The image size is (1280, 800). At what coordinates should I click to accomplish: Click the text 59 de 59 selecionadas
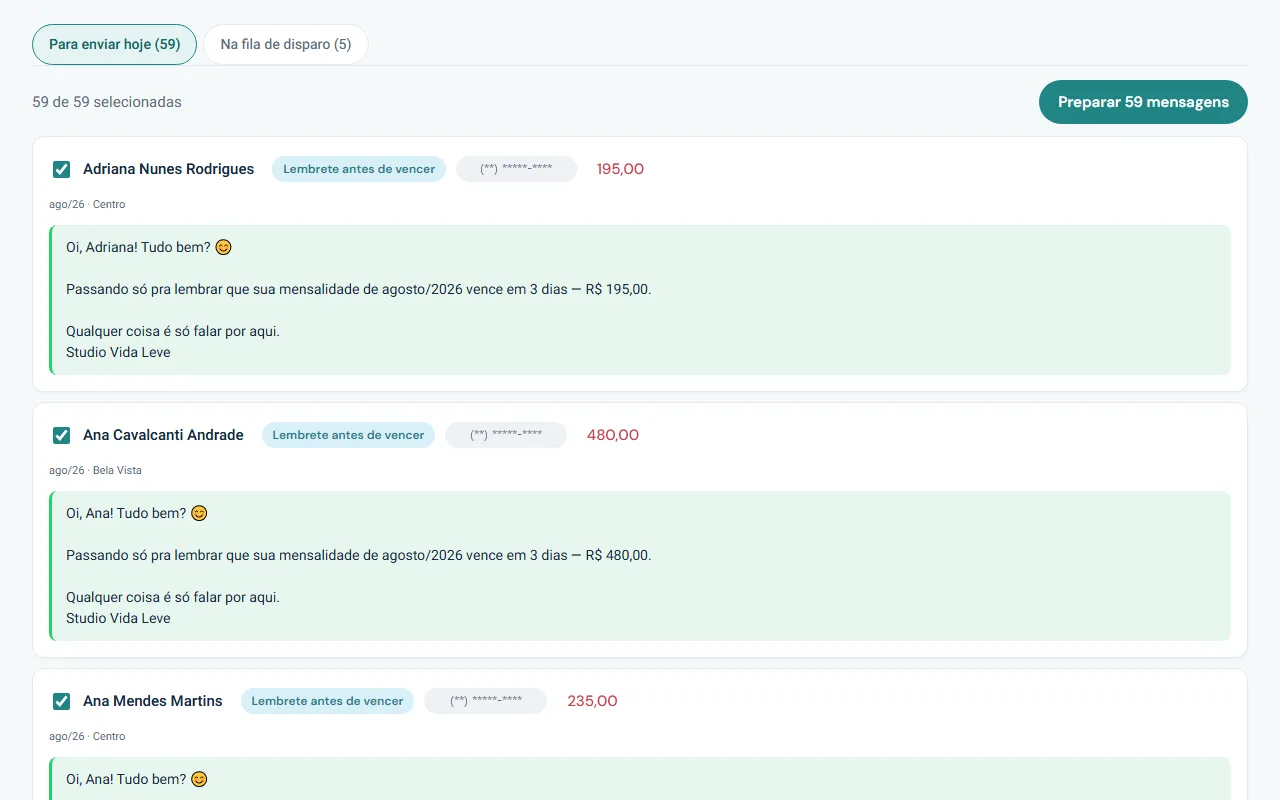(107, 102)
